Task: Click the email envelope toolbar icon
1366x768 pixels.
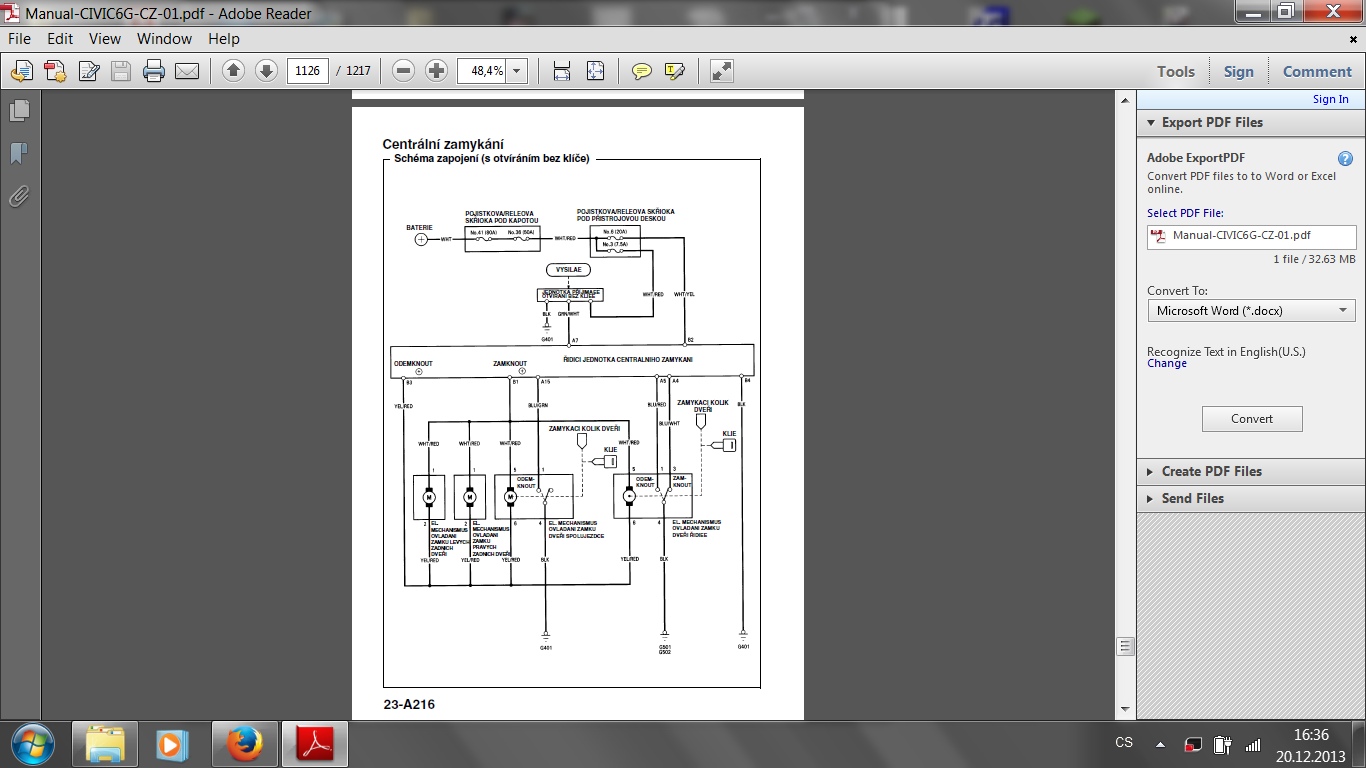Action: coord(187,71)
